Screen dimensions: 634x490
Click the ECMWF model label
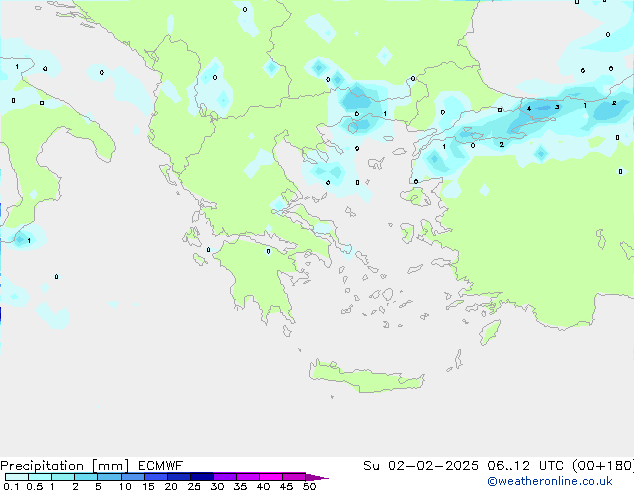[x=161, y=465]
